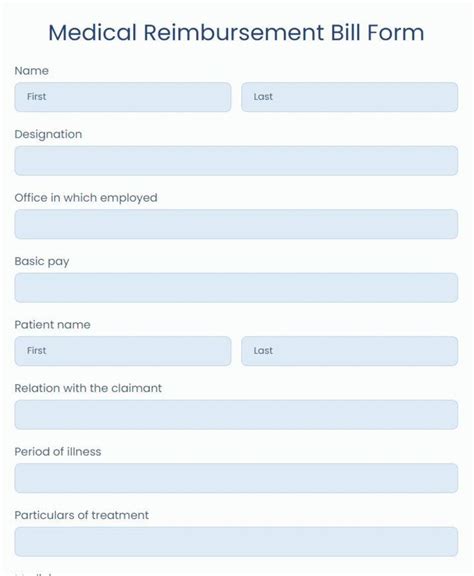Select the Office in which employed input
This screenshot has width=474, height=576.
tap(236, 224)
